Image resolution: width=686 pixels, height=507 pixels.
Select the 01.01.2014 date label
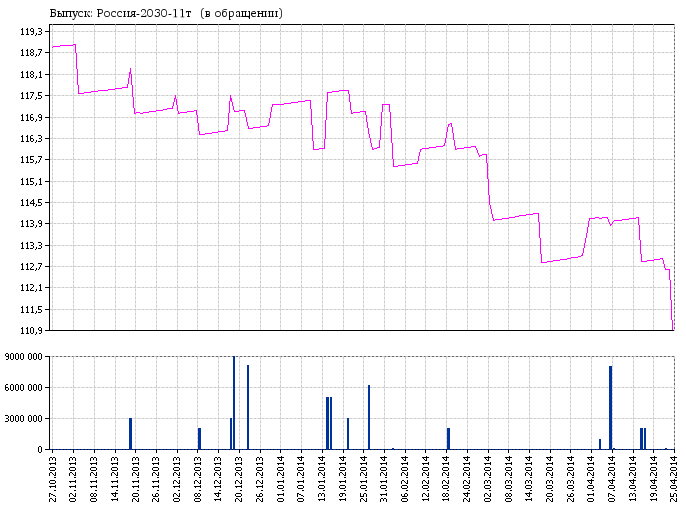(281, 477)
